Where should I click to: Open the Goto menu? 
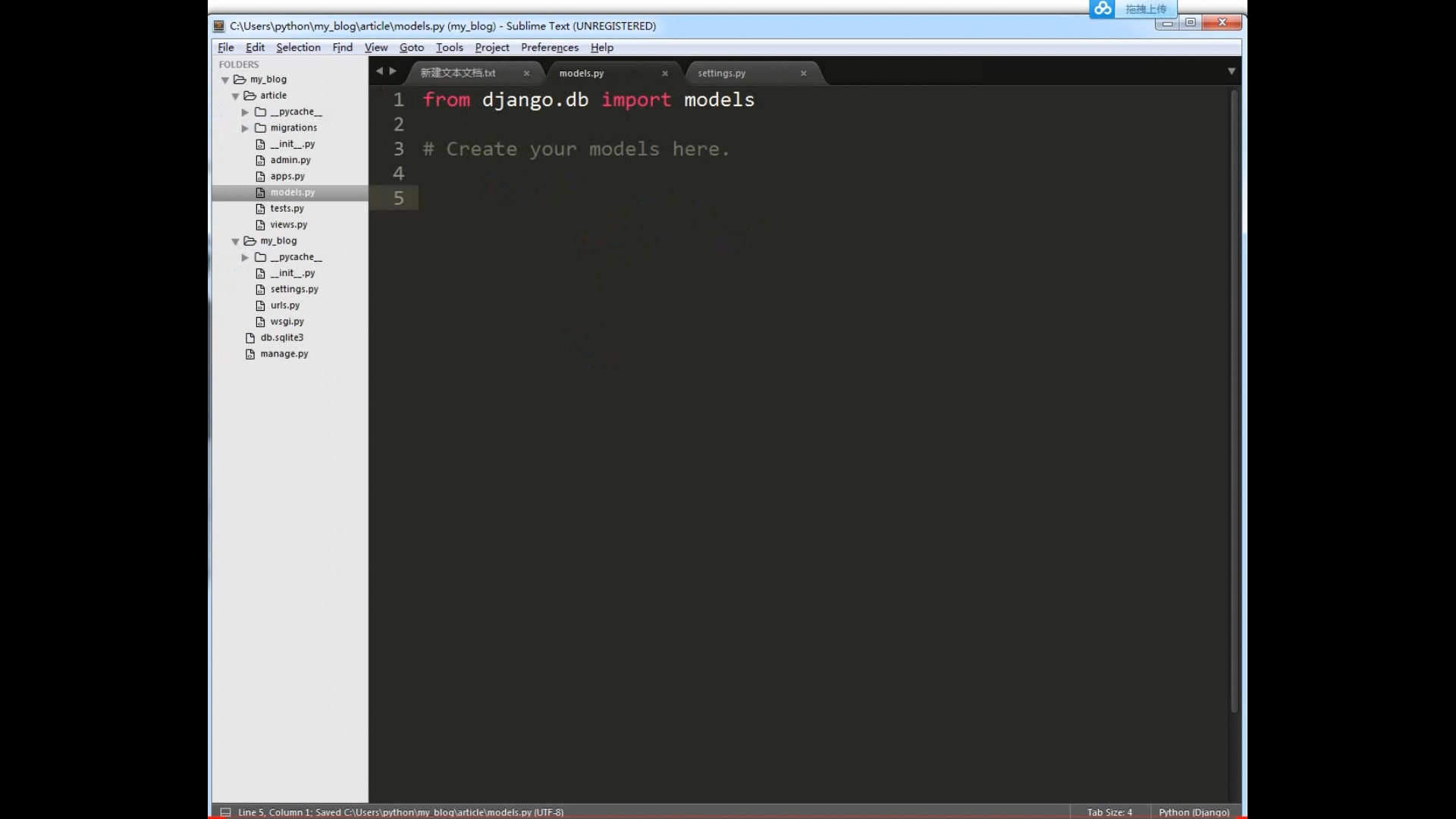(x=412, y=47)
